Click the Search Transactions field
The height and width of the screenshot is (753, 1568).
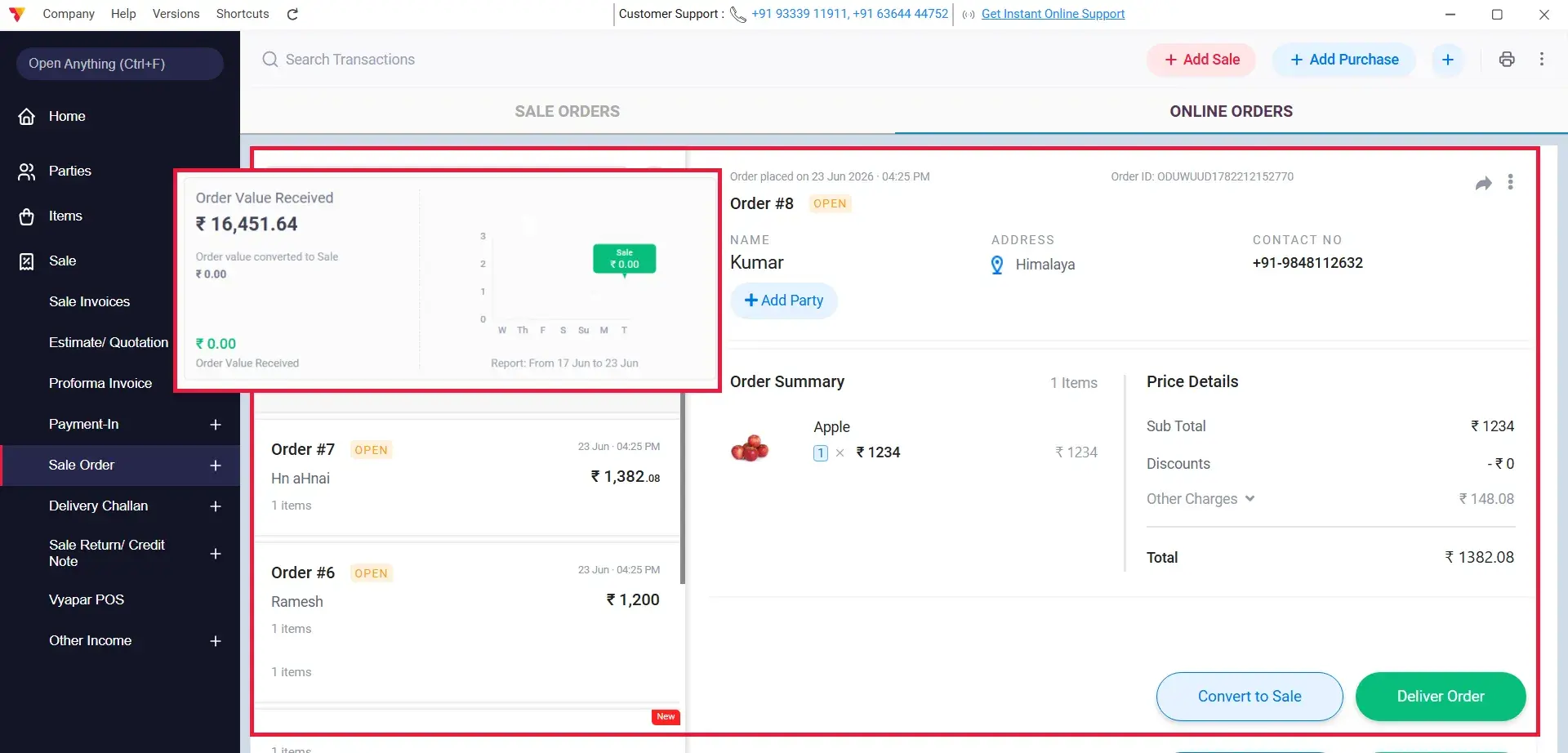pos(350,60)
